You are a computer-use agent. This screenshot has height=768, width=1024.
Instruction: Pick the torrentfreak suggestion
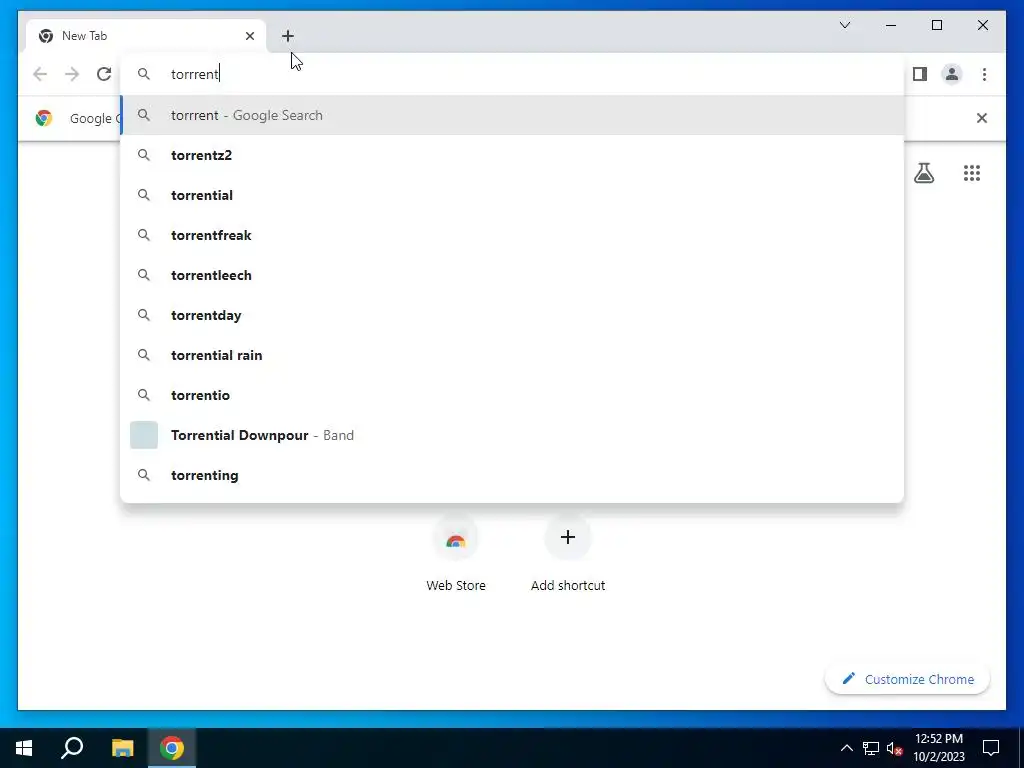coord(512,235)
